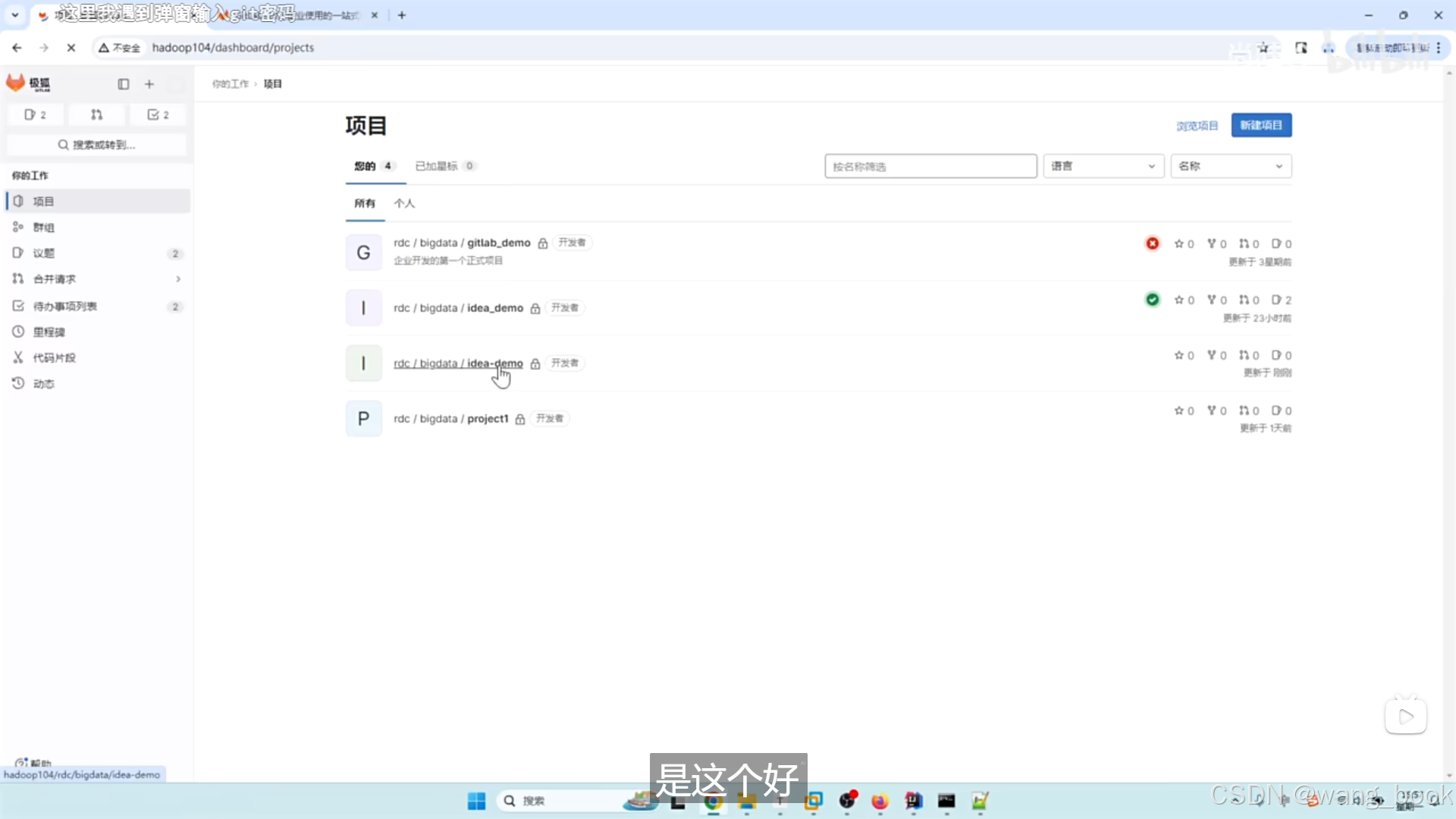Viewport: 1456px width, 819px height.
Task: Click the plus create-new icon in sidebar
Action: tap(149, 84)
